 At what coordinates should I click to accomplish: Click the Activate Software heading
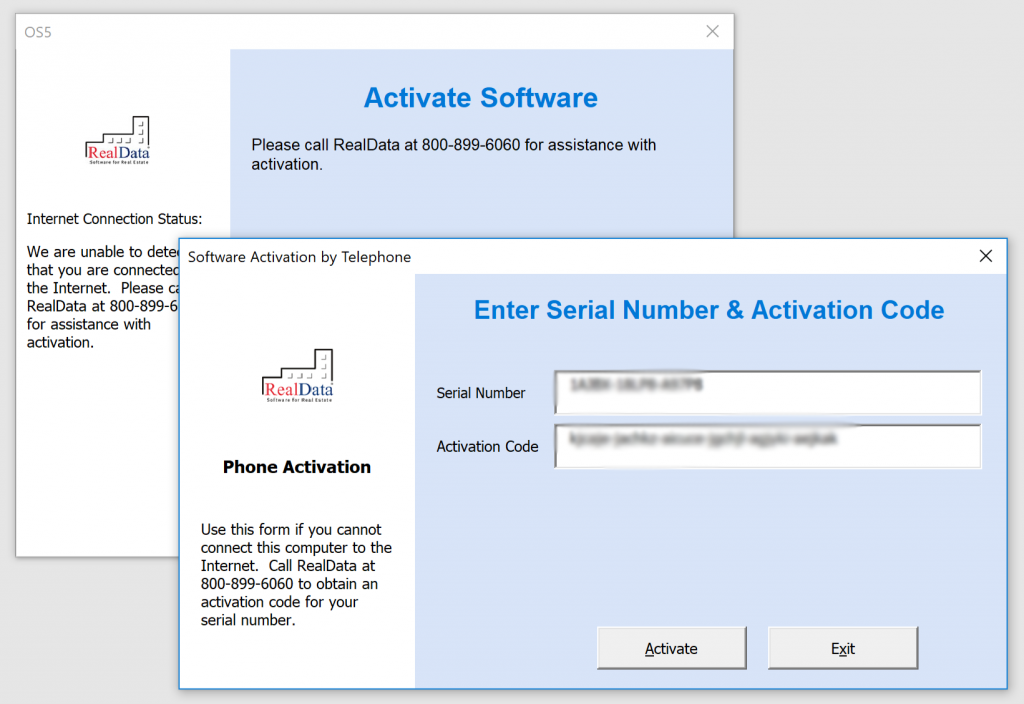click(480, 98)
